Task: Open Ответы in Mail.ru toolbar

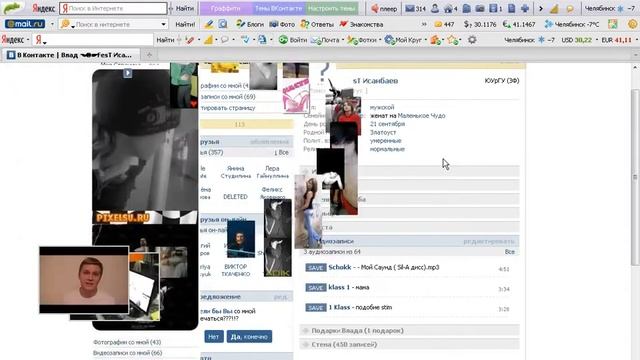Action: click(x=317, y=24)
